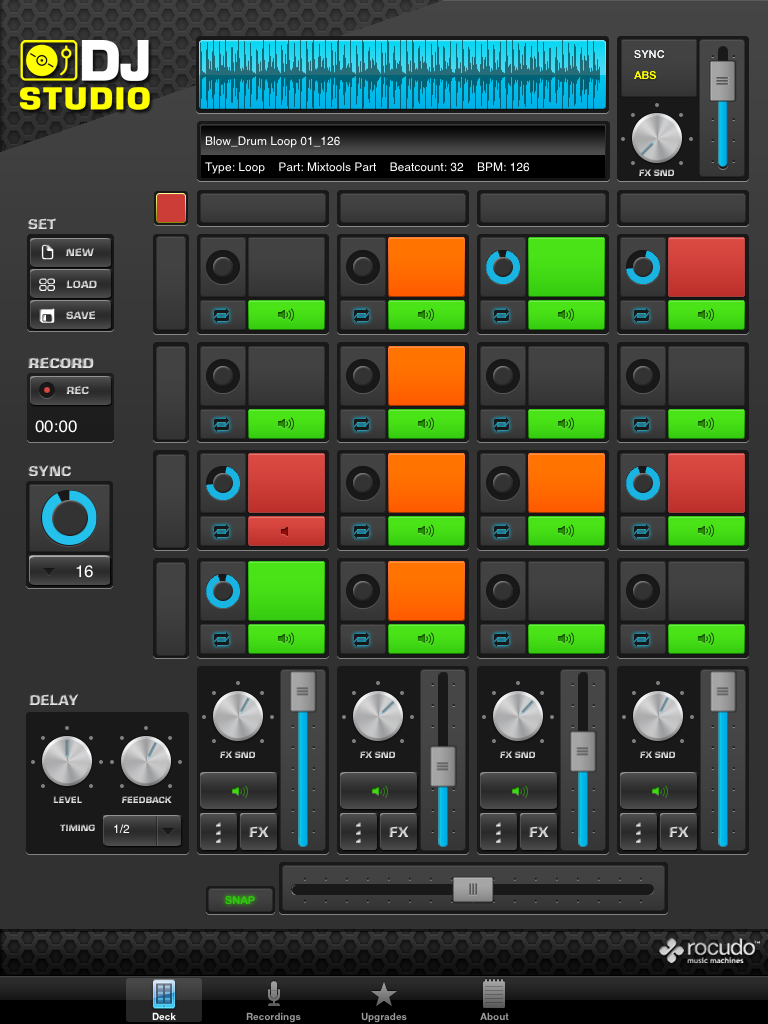
Task: Trigger the green pad in fourth row
Action: (x=286, y=591)
